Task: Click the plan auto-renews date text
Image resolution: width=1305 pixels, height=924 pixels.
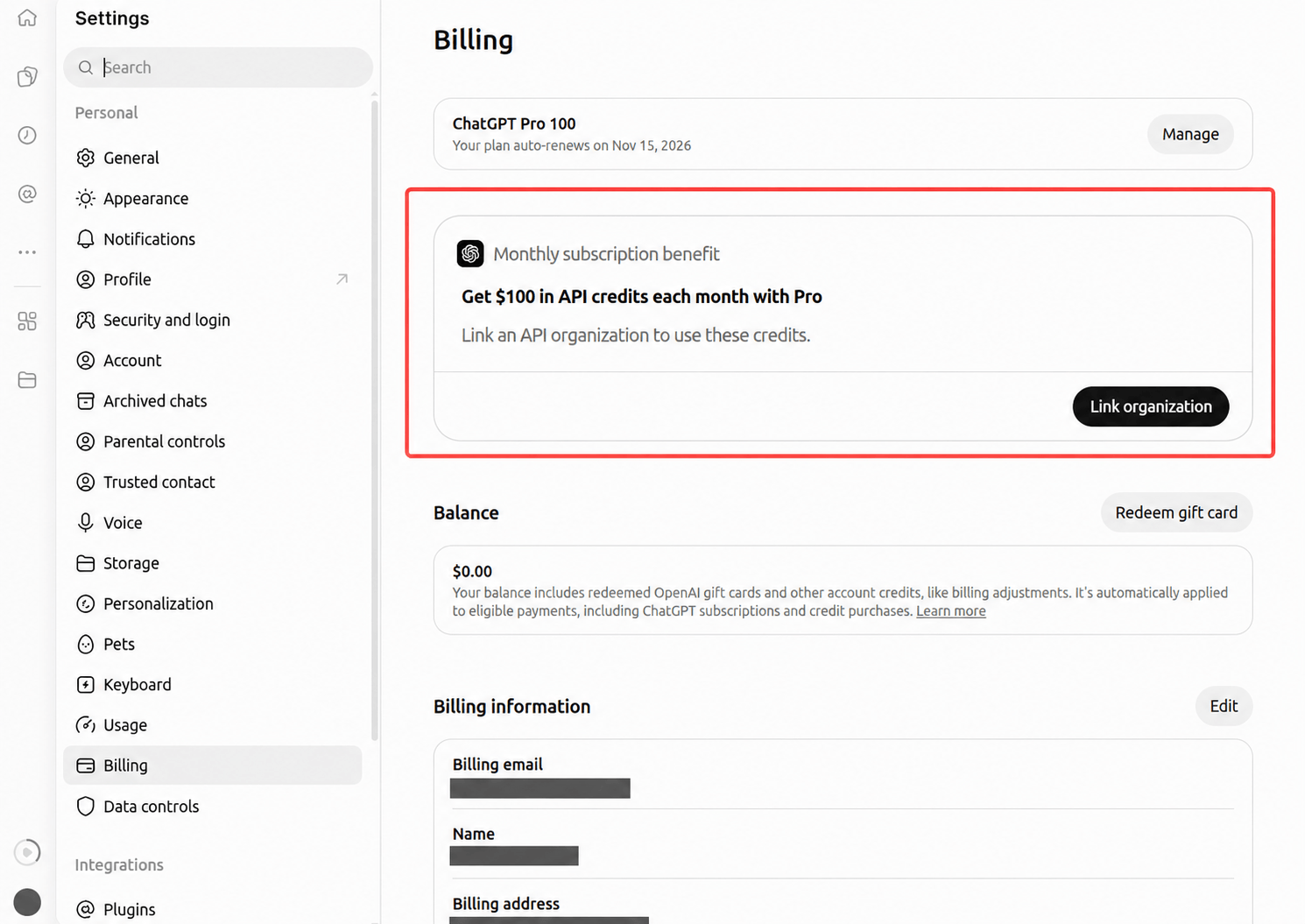Action: [x=572, y=145]
